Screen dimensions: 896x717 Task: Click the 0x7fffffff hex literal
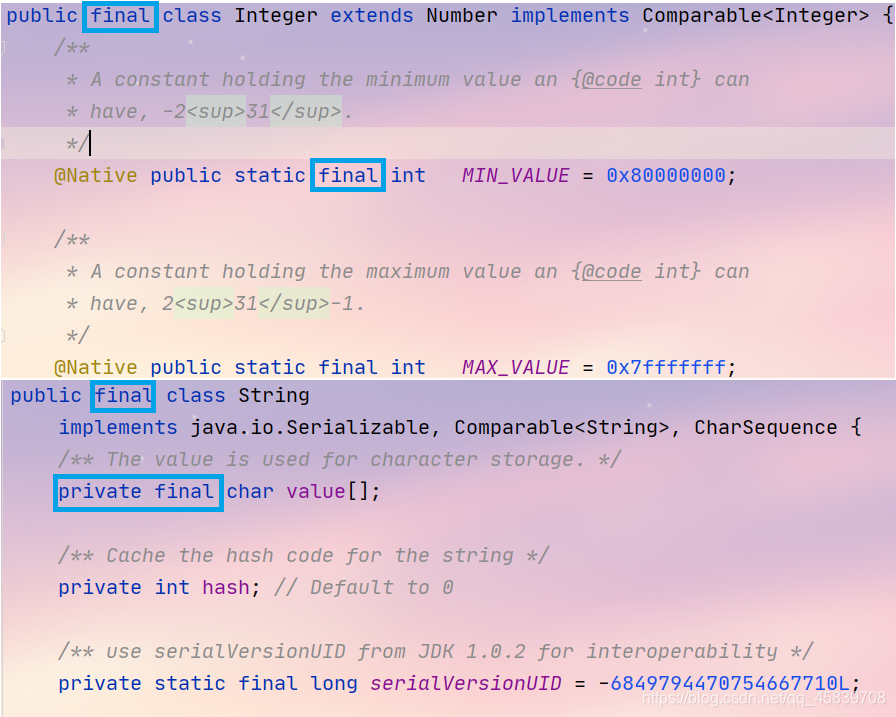coord(666,367)
